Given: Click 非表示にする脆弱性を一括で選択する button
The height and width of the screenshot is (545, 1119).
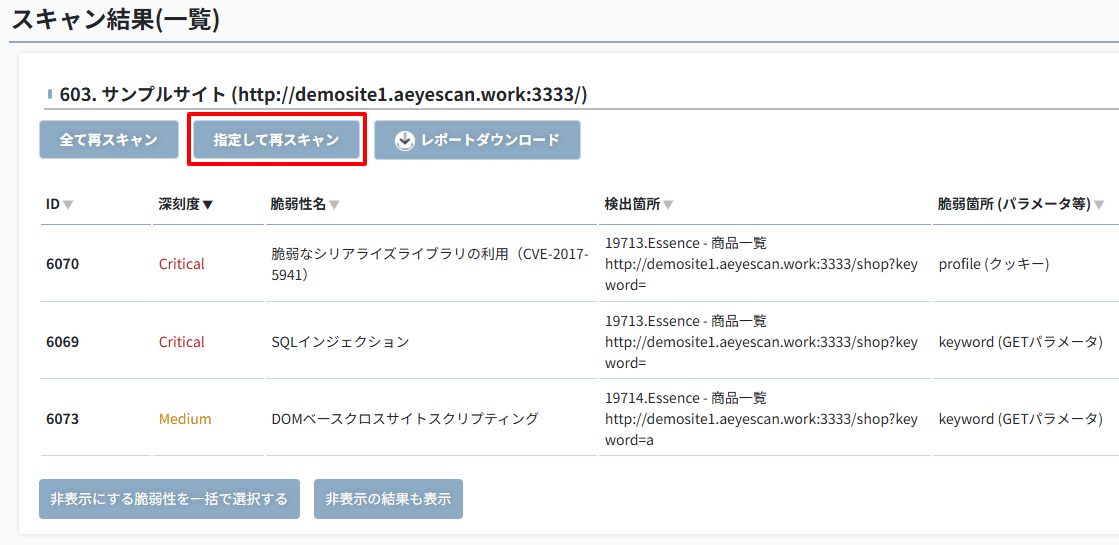Looking at the screenshot, I should (x=169, y=499).
